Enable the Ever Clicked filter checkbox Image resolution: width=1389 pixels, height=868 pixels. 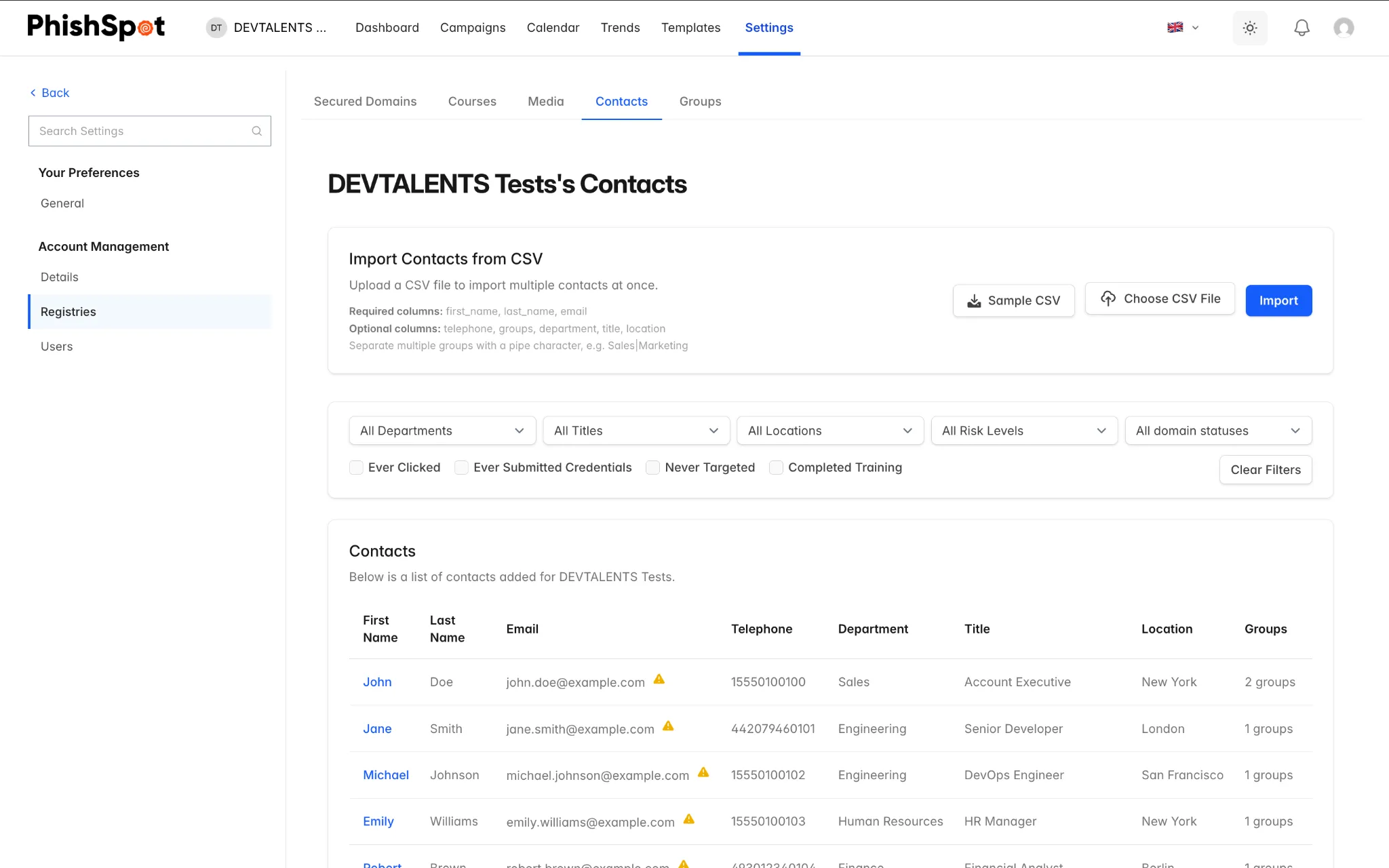pyautogui.click(x=356, y=467)
